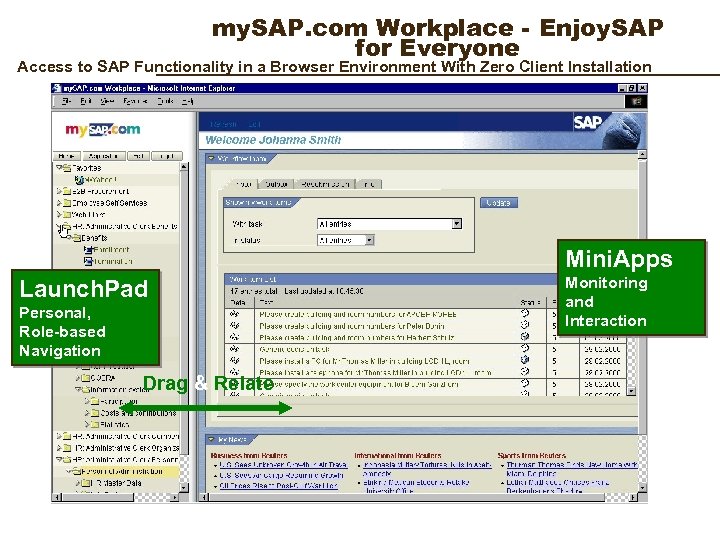Click the LaunchPad tree scroll-up arrow
The height and width of the screenshot is (540, 720).
(184, 167)
